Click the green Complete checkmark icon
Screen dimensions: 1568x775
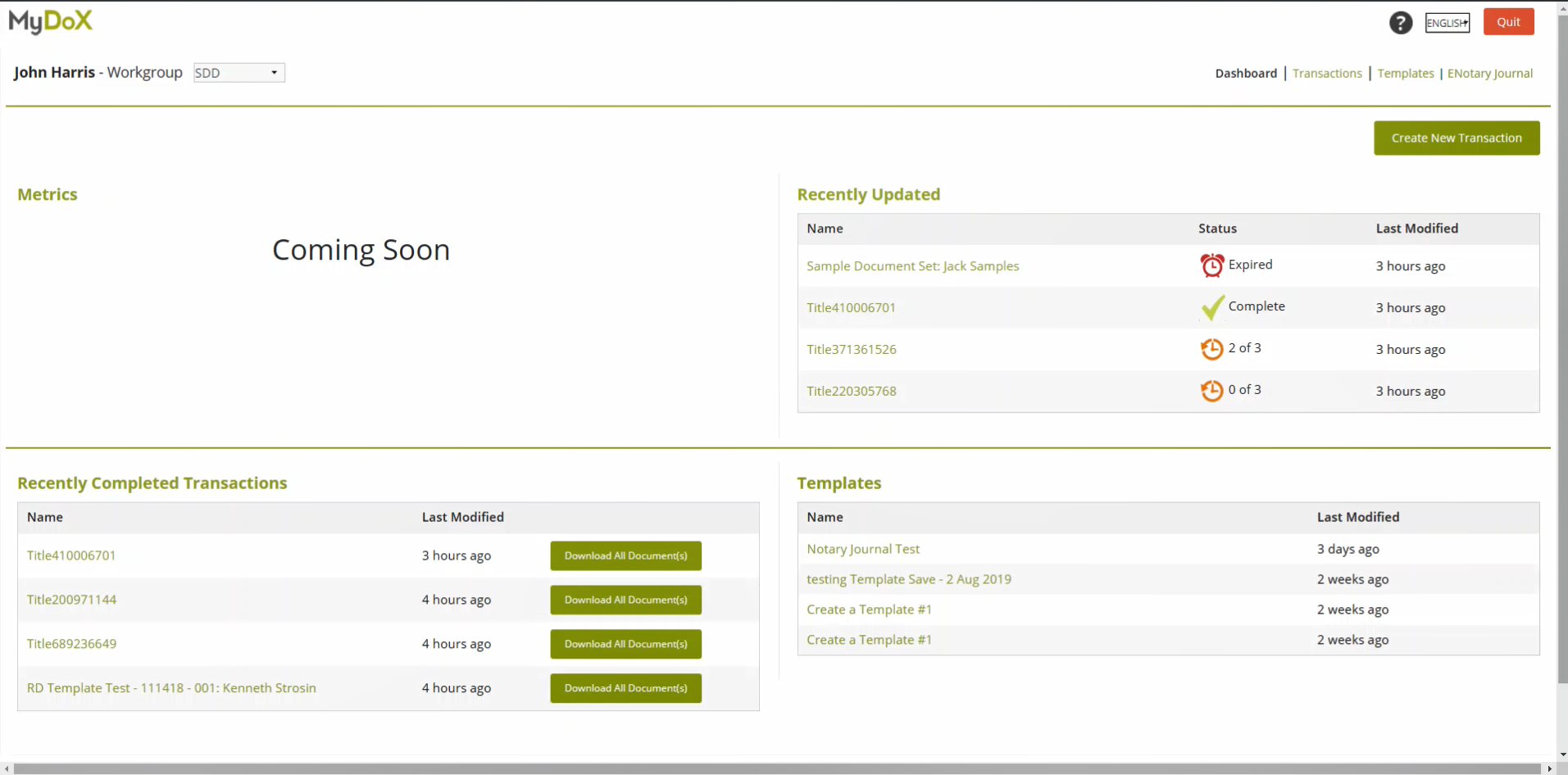point(1211,307)
